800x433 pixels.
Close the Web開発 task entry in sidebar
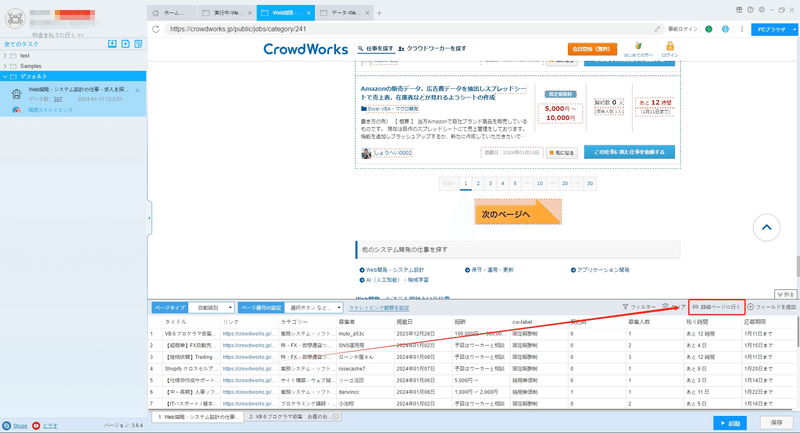point(137,90)
